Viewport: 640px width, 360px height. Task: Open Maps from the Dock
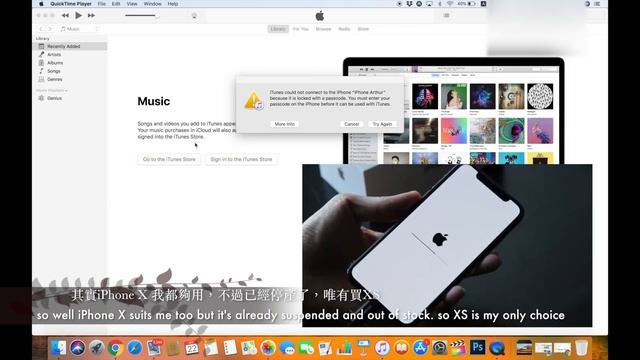[x=249, y=348]
